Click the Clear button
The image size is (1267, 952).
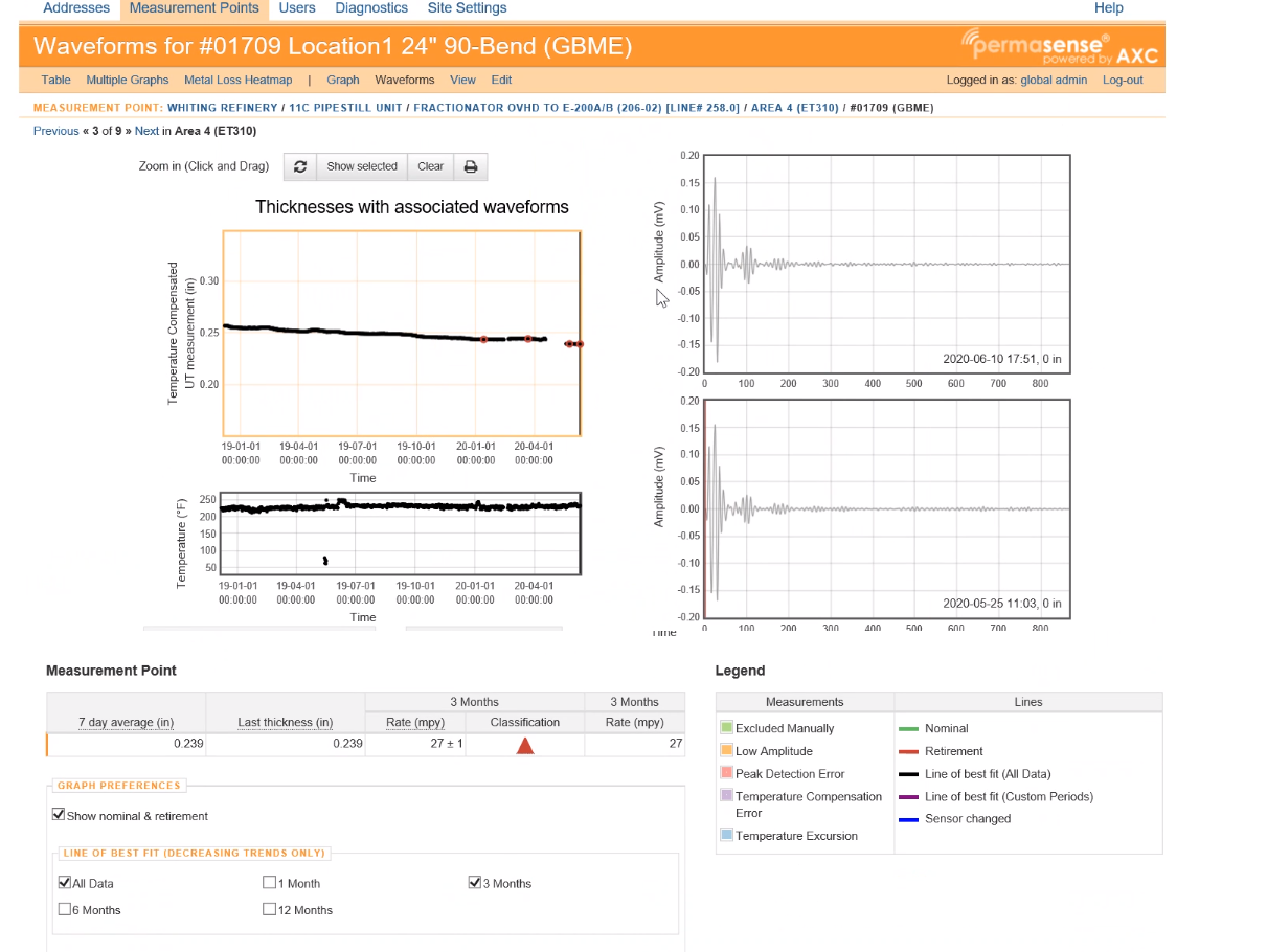point(430,167)
